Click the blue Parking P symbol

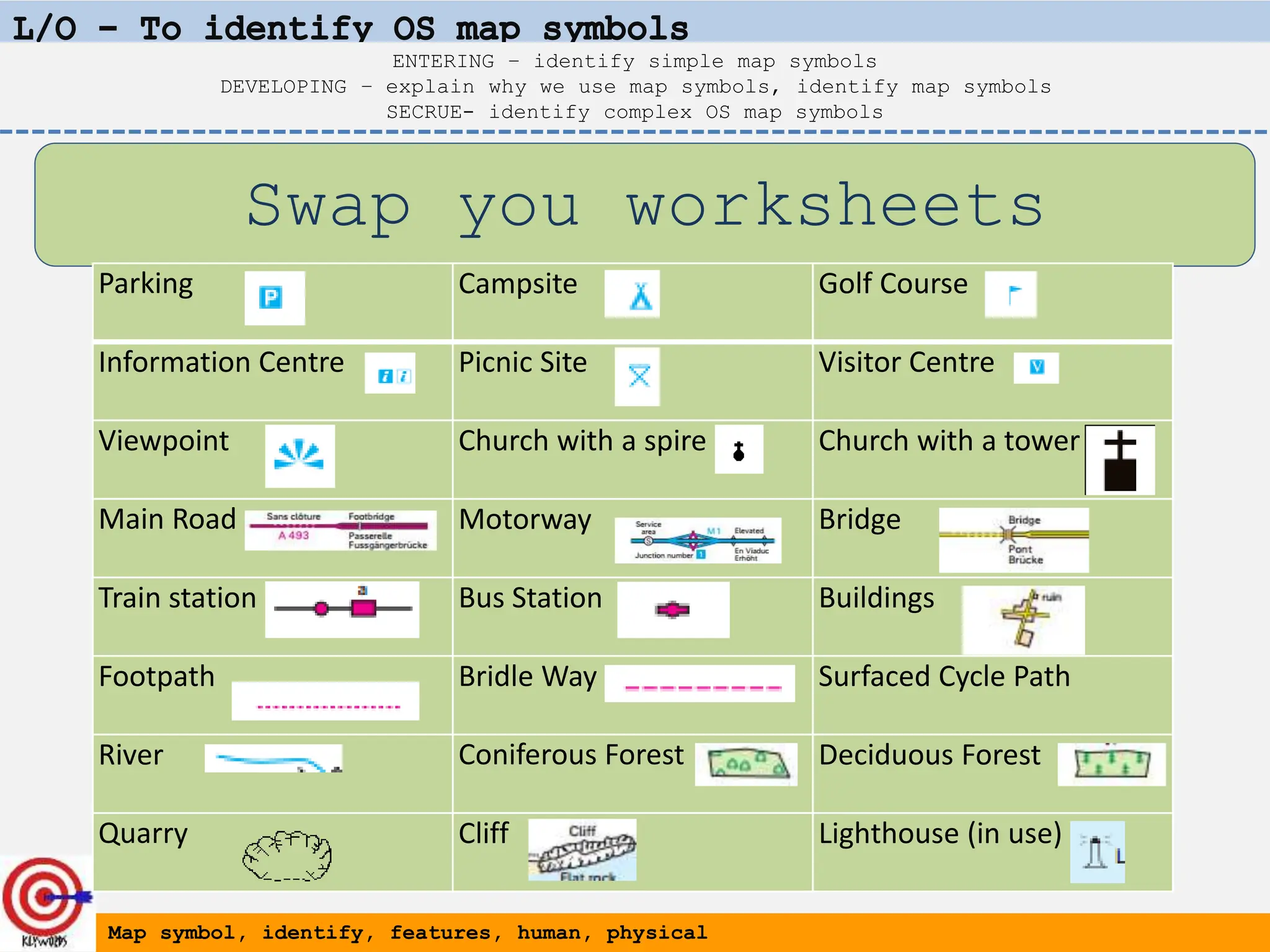tap(275, 298)
